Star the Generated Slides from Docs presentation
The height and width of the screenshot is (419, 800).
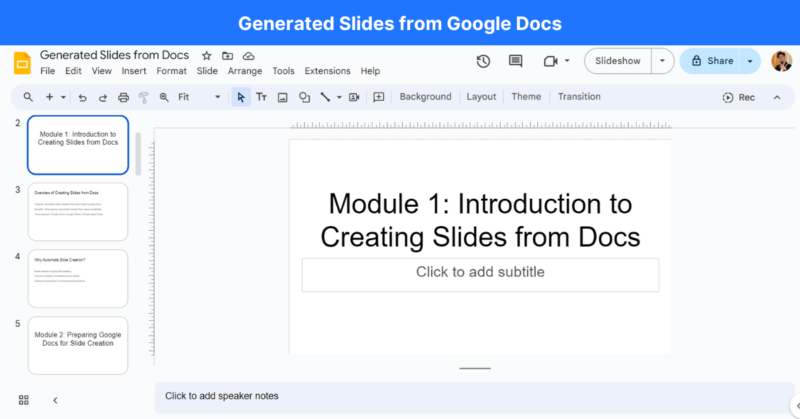206,56
